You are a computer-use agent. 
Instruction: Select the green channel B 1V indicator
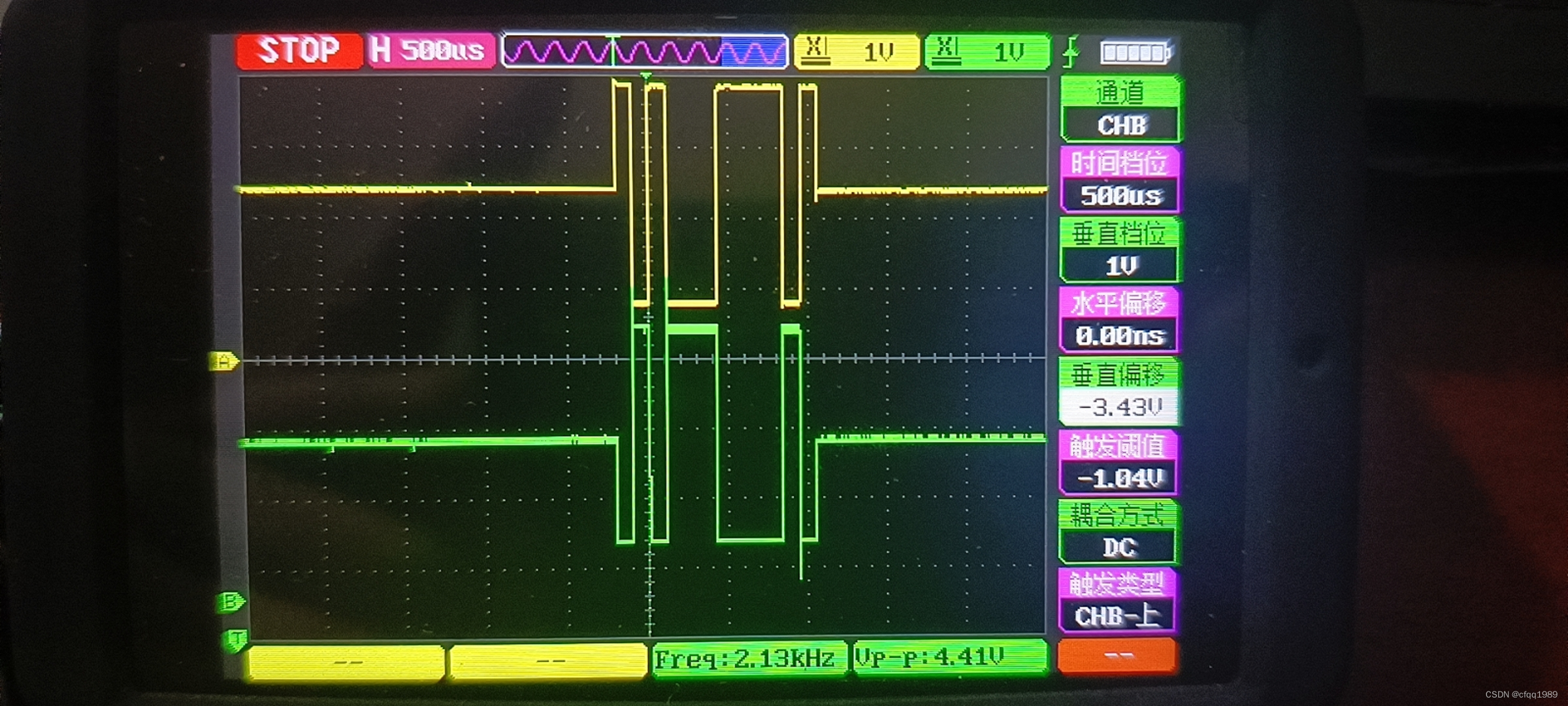click(987, 52)
